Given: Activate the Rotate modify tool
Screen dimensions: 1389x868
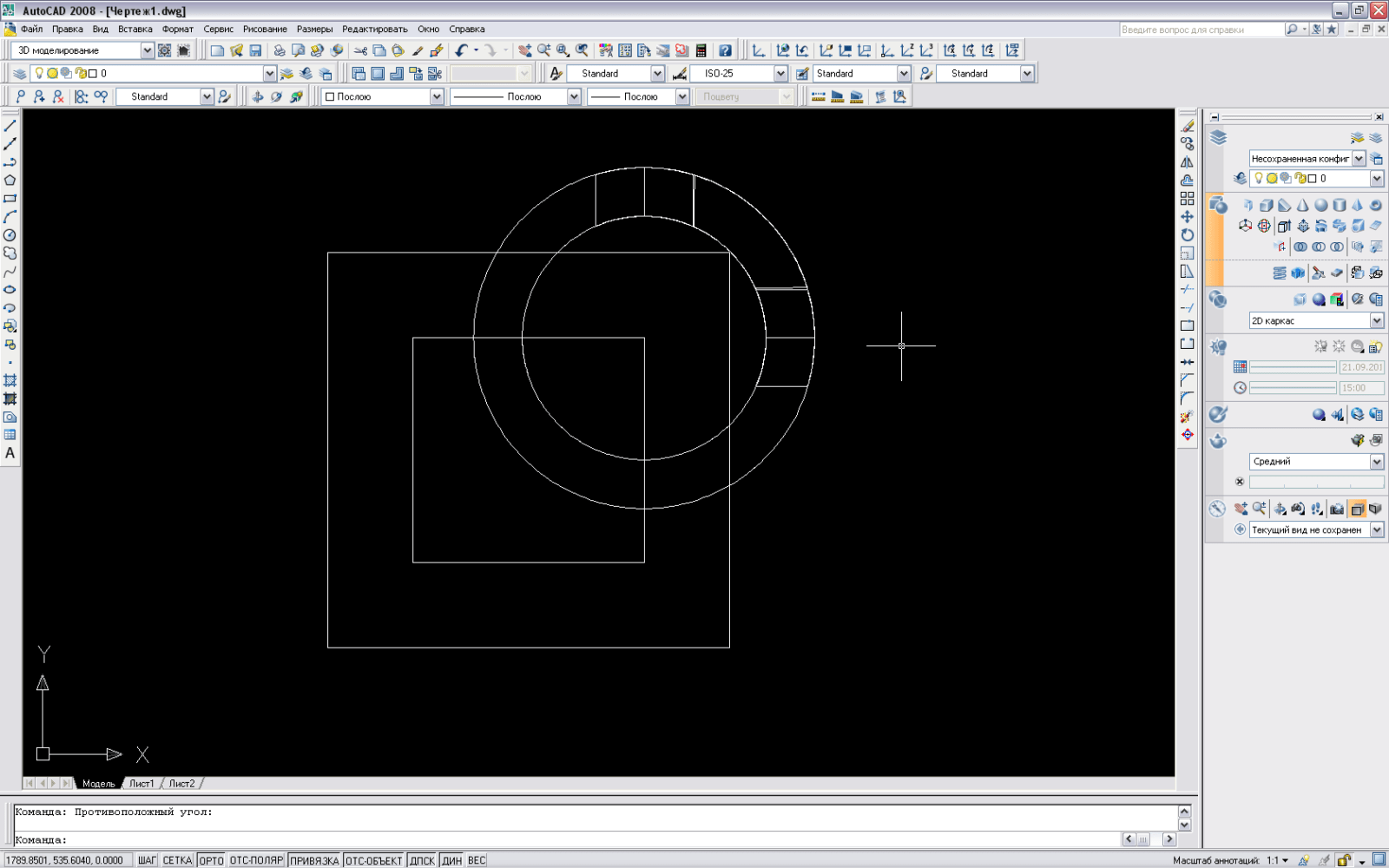Looking at the screenshot, I should pos(1187,235).
